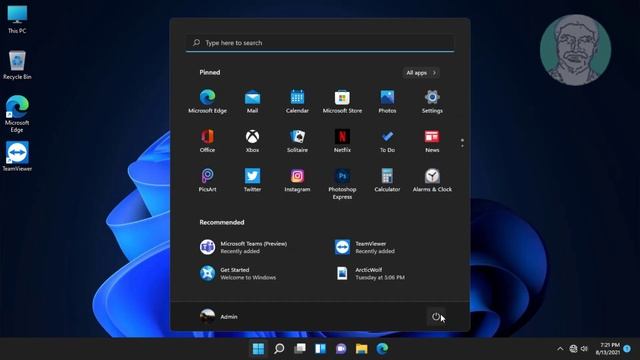Show hidden system tray icons
This screenshot has width=640, height=360.
(x=560, y=349)
